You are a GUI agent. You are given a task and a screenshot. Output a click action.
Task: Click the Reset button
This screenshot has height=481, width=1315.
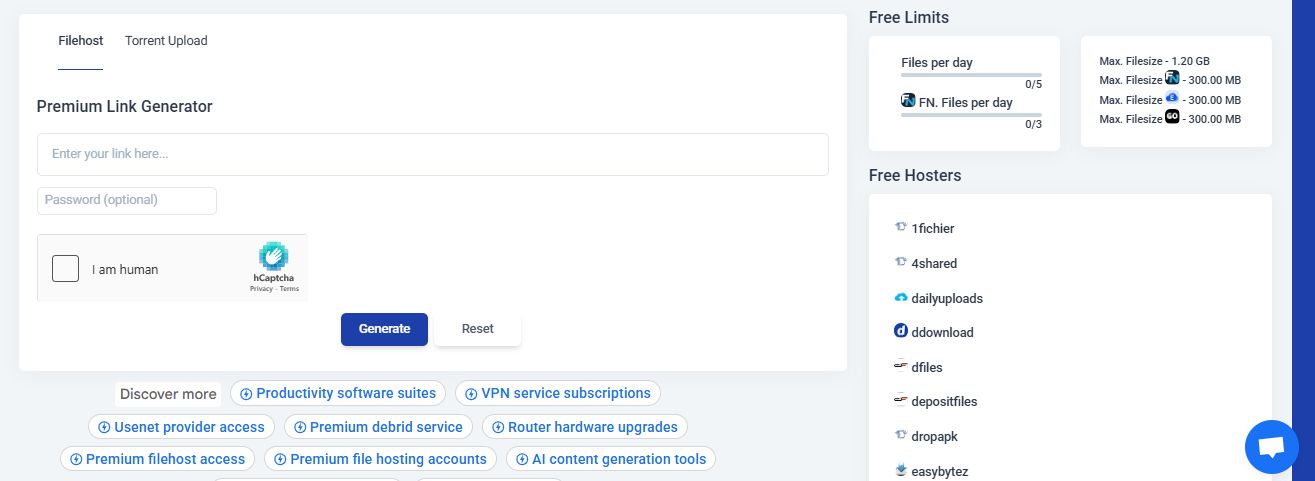[x=477, y=329]
